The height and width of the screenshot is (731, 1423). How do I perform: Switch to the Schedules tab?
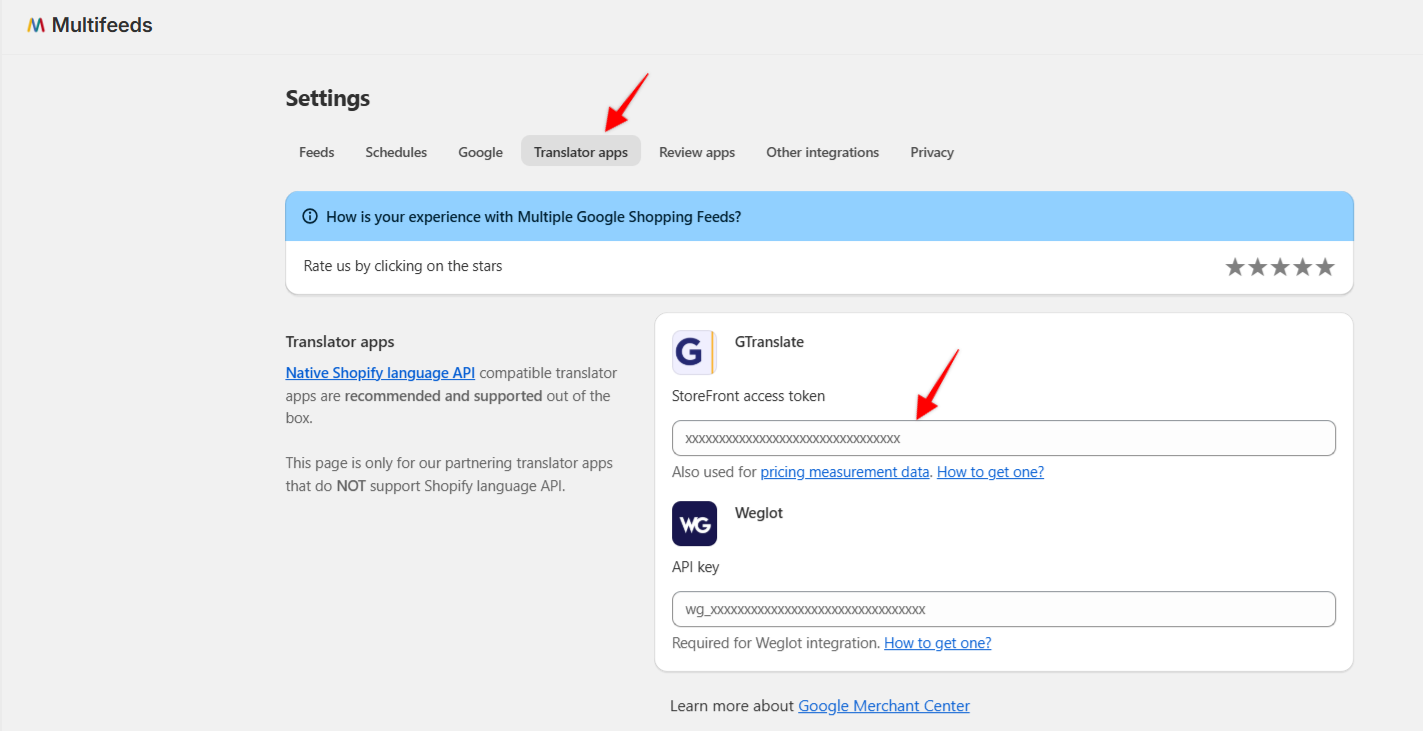click(396, 152)
